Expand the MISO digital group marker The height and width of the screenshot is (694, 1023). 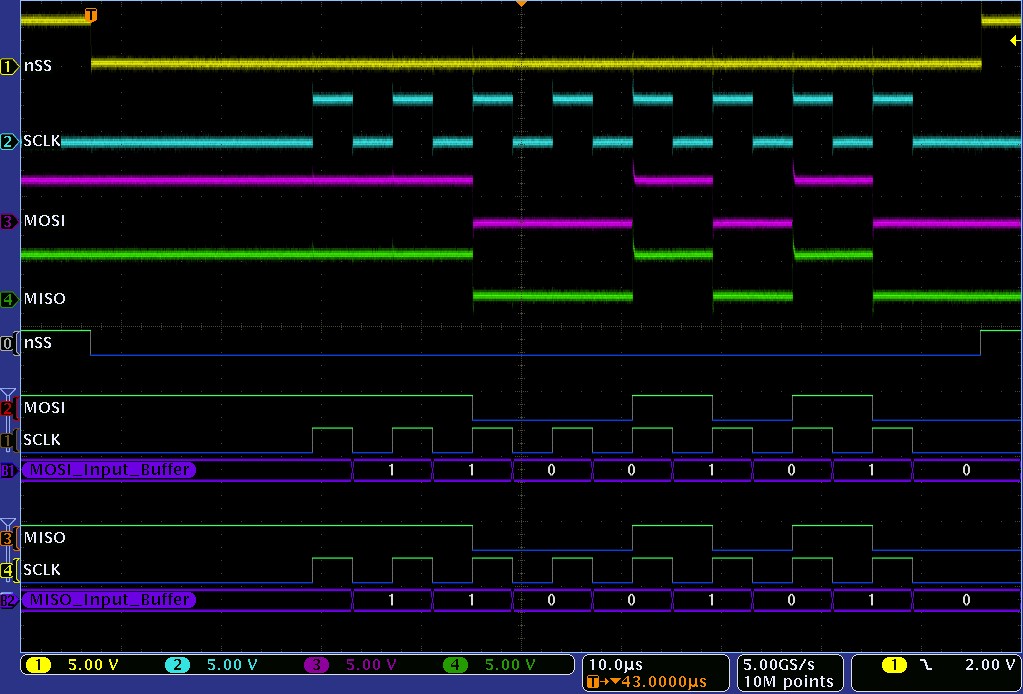(9, 524)
